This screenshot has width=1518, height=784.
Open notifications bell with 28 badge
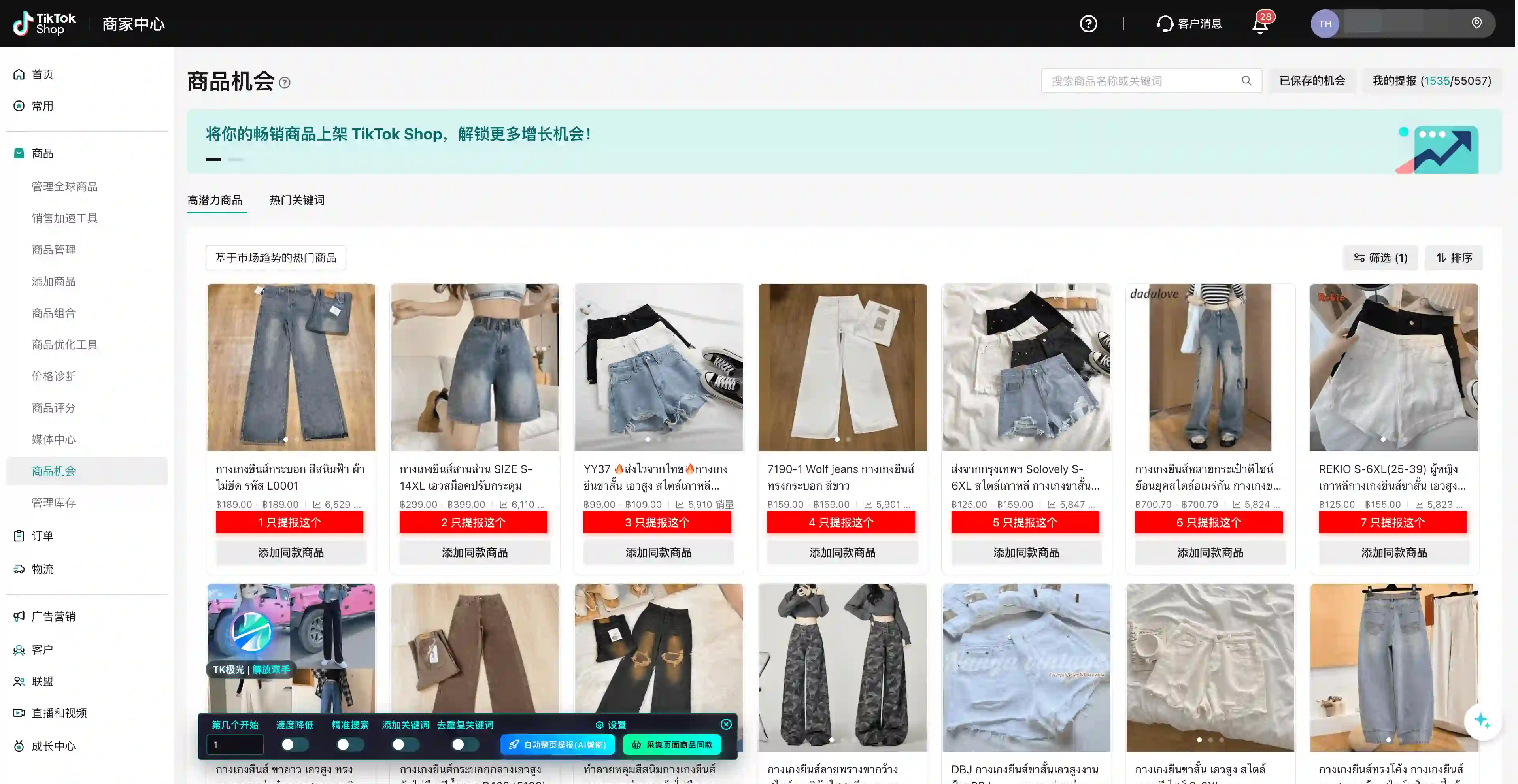[x=1260, y=25]
